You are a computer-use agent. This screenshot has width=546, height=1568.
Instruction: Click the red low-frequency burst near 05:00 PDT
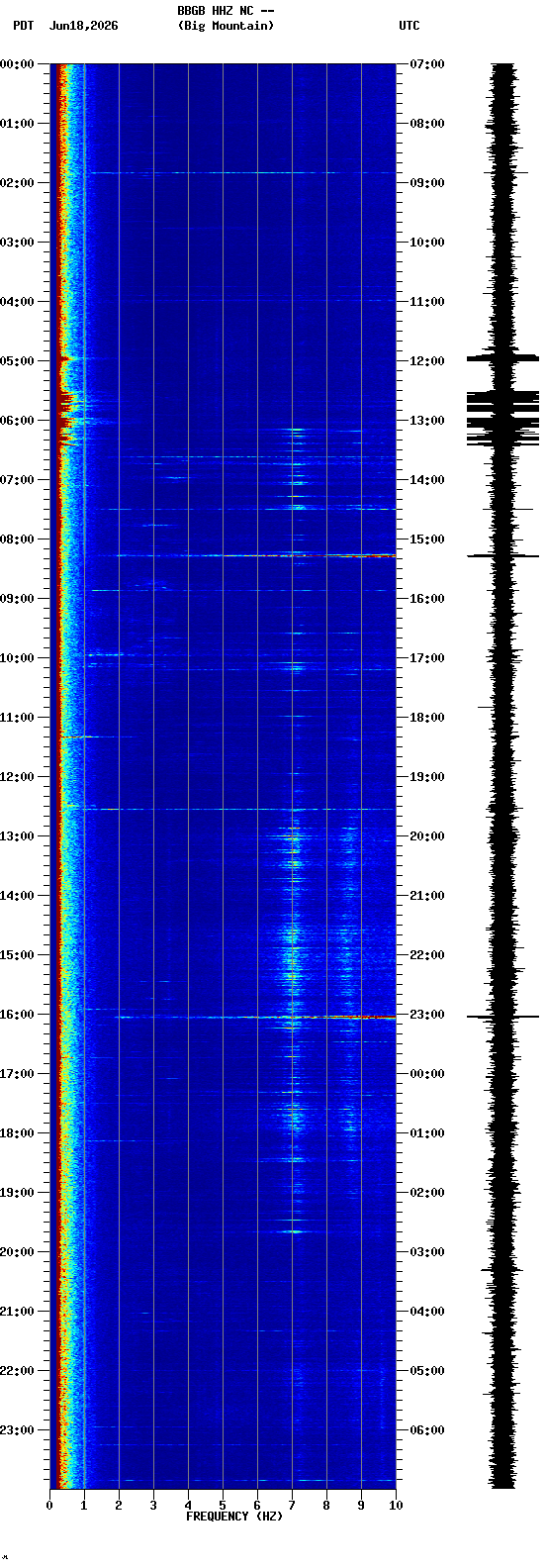pyautogui.click(x=65, y=357)
